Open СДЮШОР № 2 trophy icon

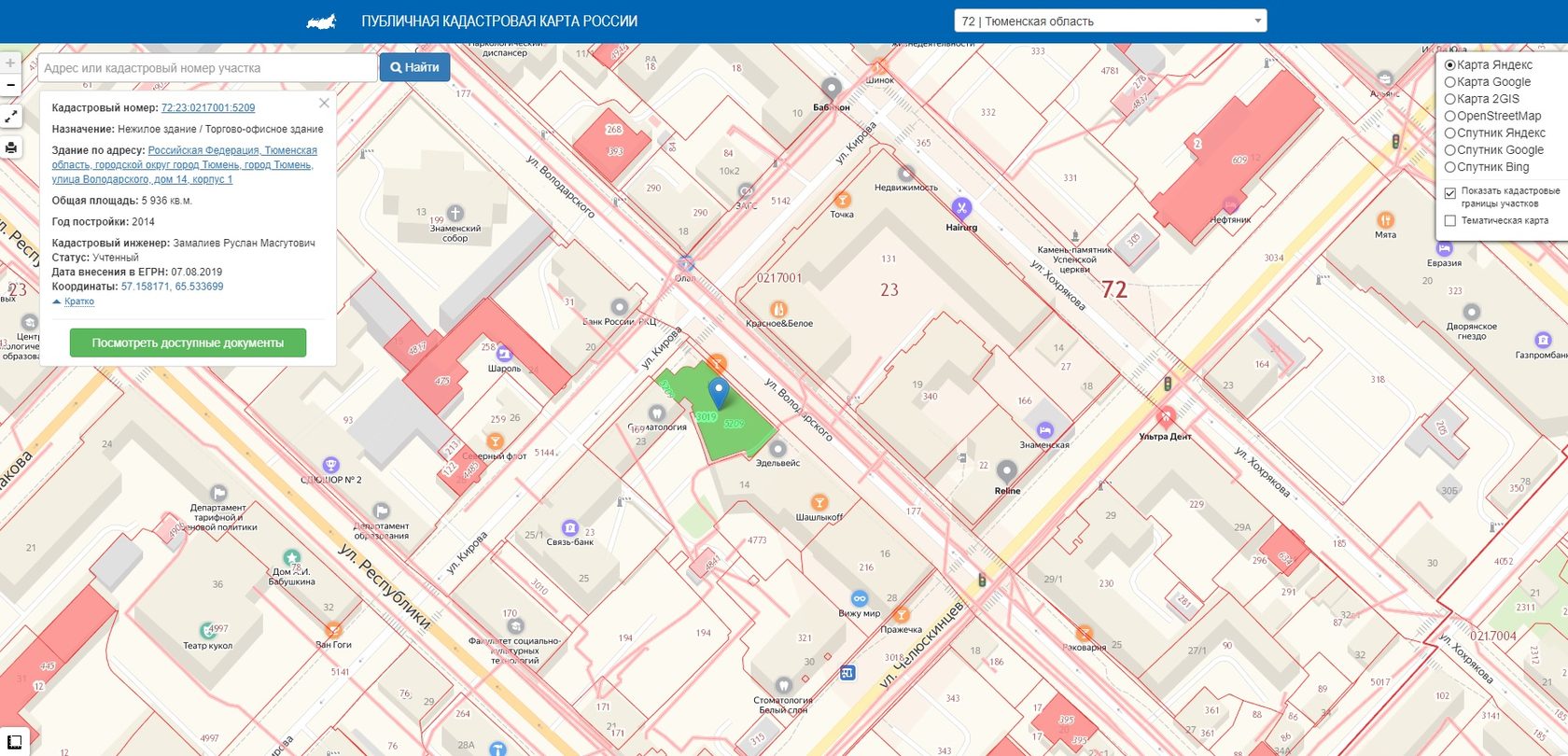pos(330,465)
